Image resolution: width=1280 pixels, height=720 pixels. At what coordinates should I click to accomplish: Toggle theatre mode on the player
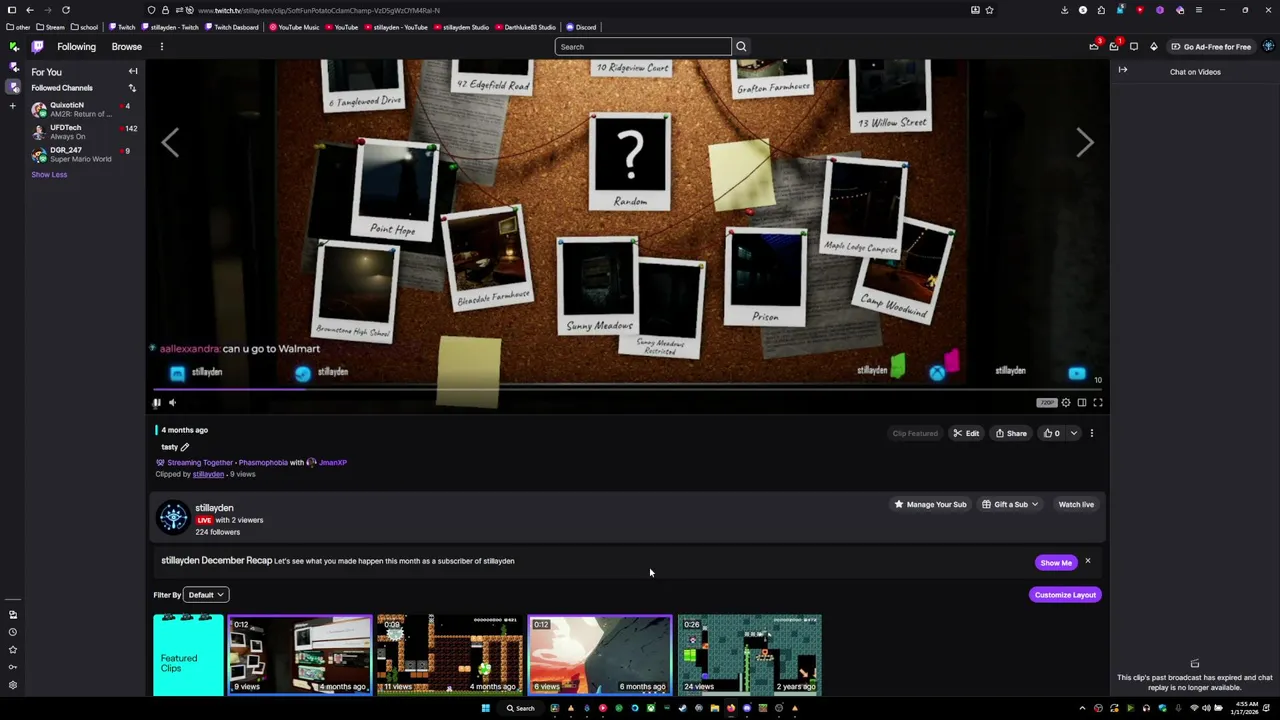point(1082,402)
